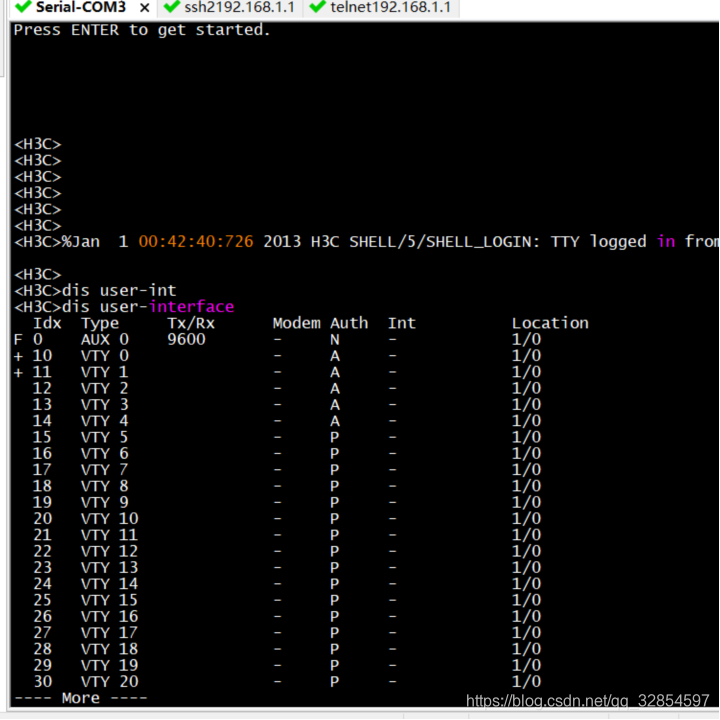
Task: Switch to the Serial-COM3 session tab
Action: click(81, 7)
